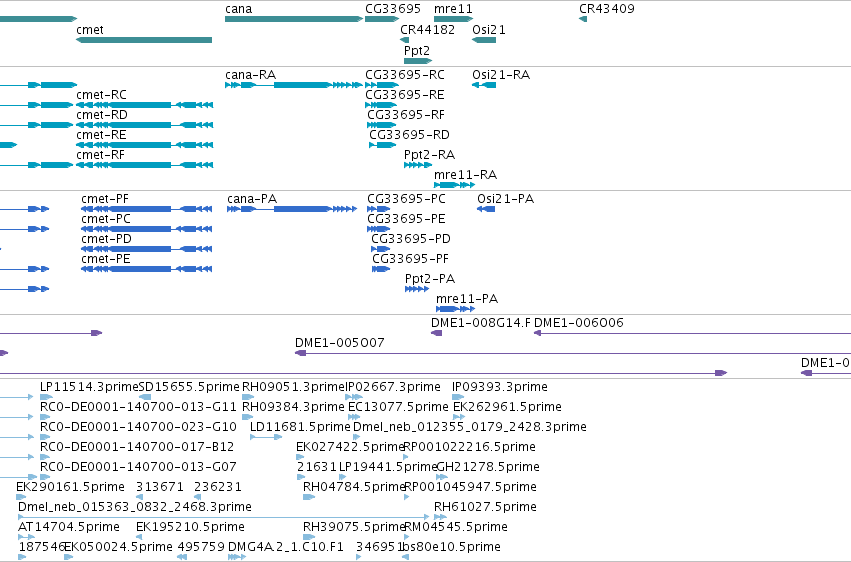This screenshot has height=562, width=851.
Task: Select the Ppt2-PA protein label
Action: tap(430, 279)
